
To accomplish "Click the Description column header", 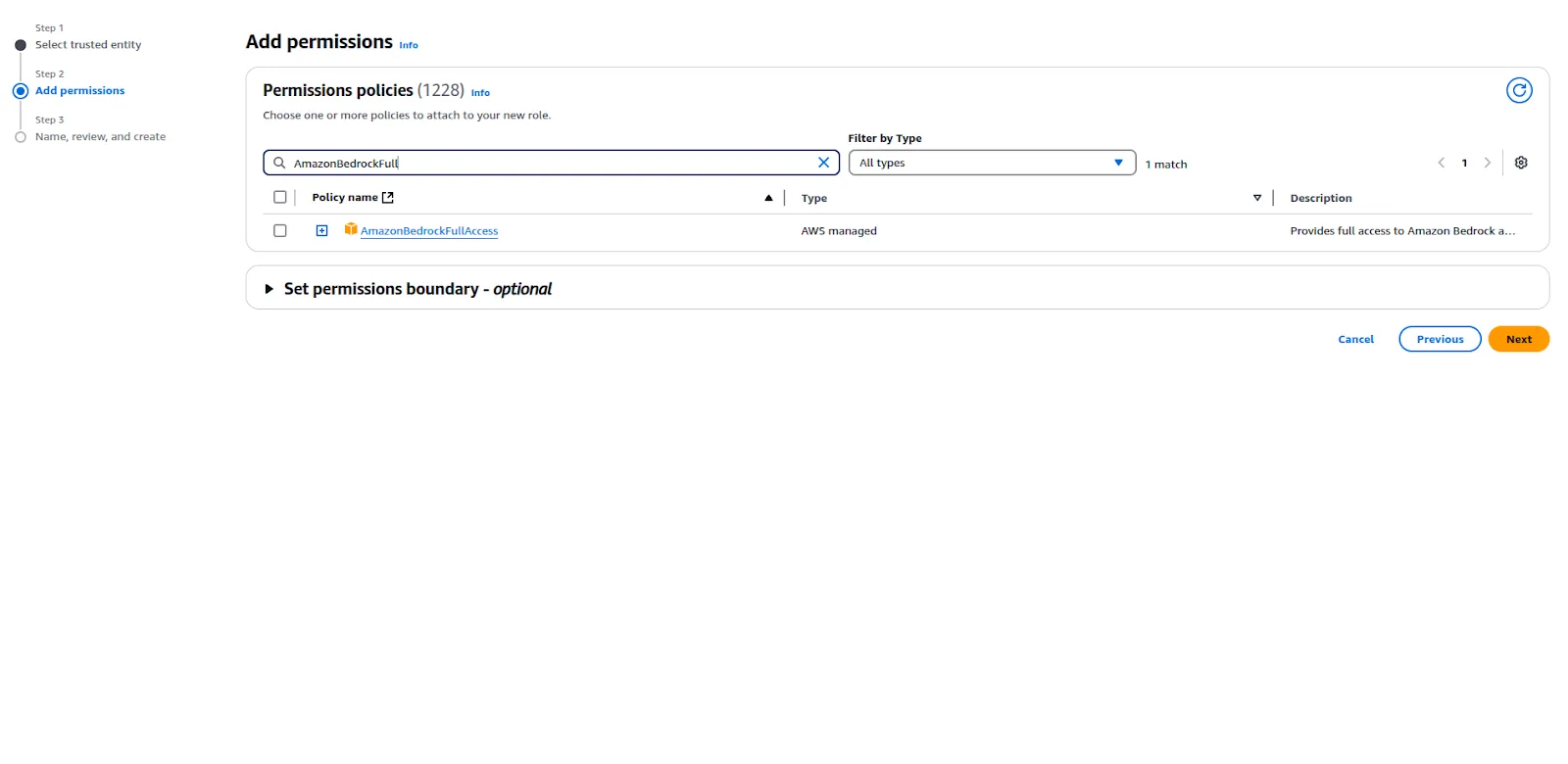I will tap(1320, 198).
